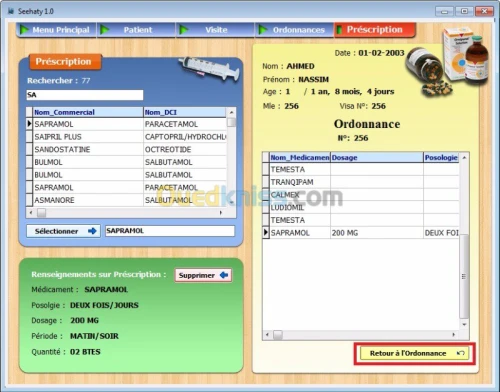Click medication list horizontal scrollbar thumb

pyautogui.click(x=41, y=213)
